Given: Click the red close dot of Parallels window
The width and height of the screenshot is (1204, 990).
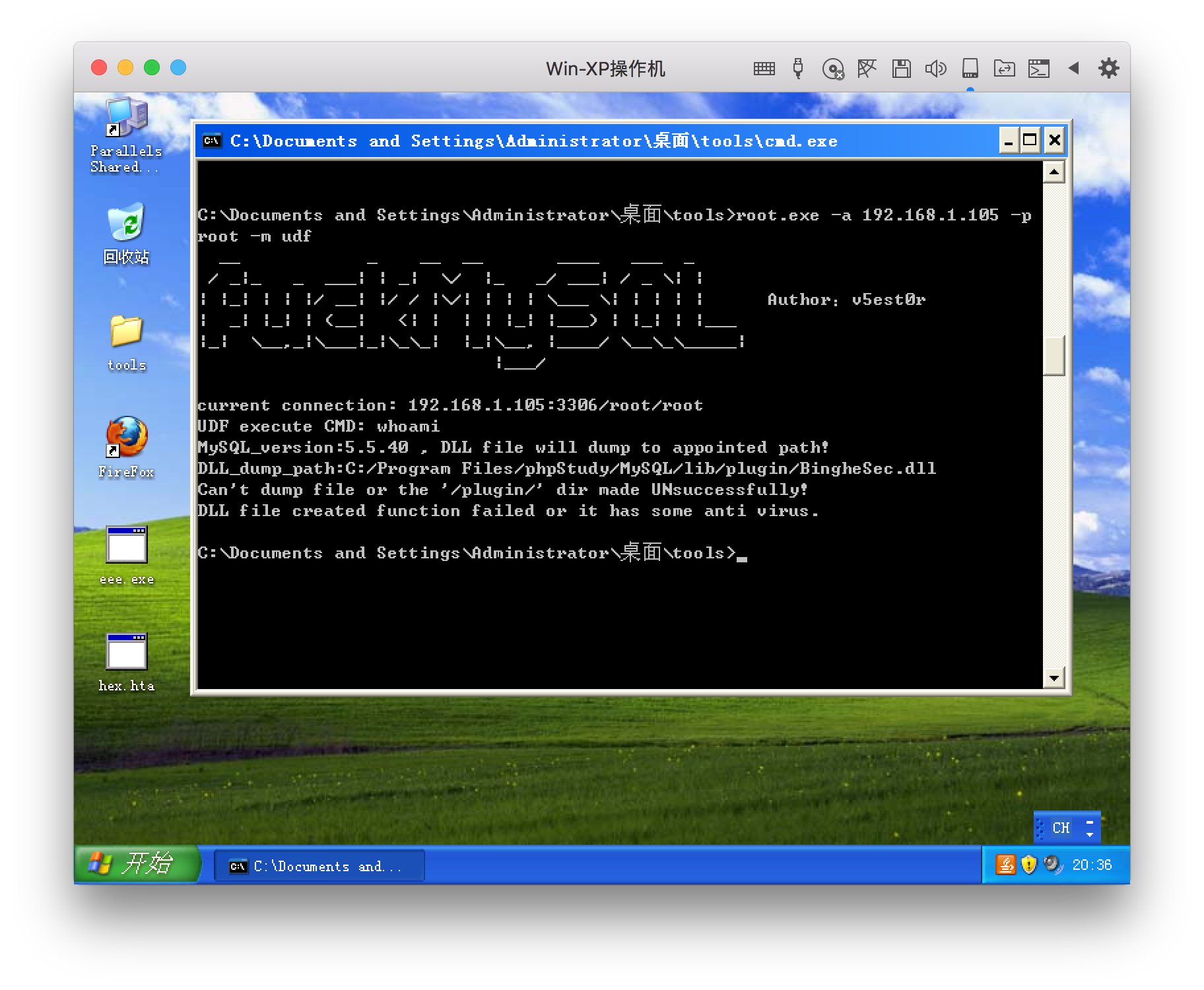Looking at the screenshot, I should coord(99,67).
